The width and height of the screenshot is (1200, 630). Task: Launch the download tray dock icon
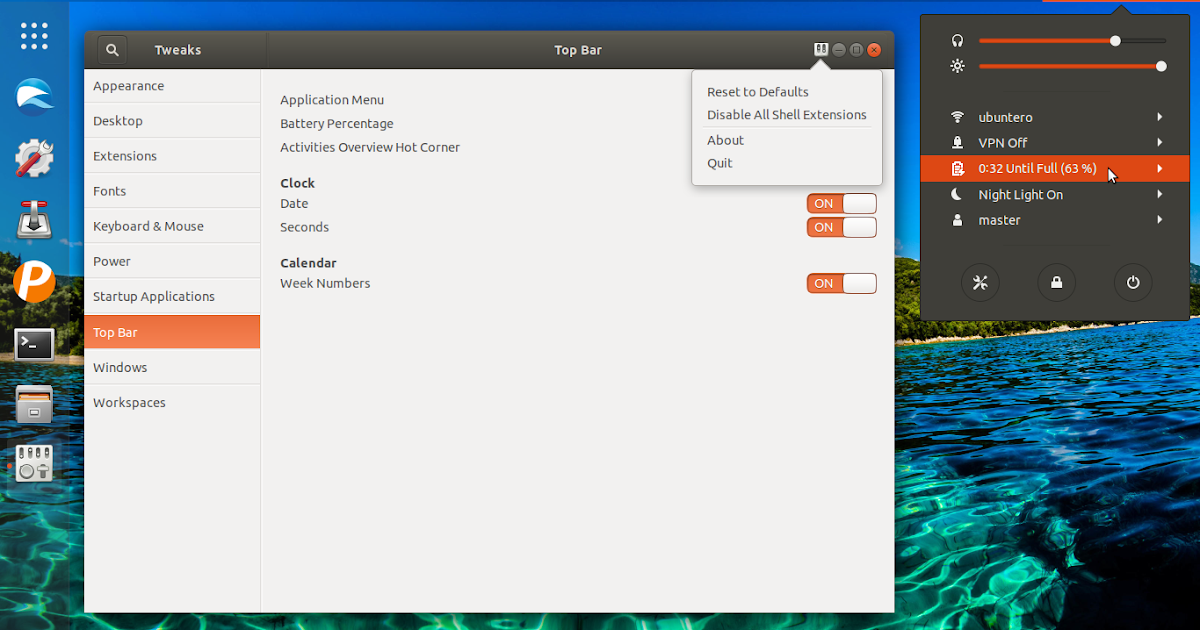click(34, 220)
